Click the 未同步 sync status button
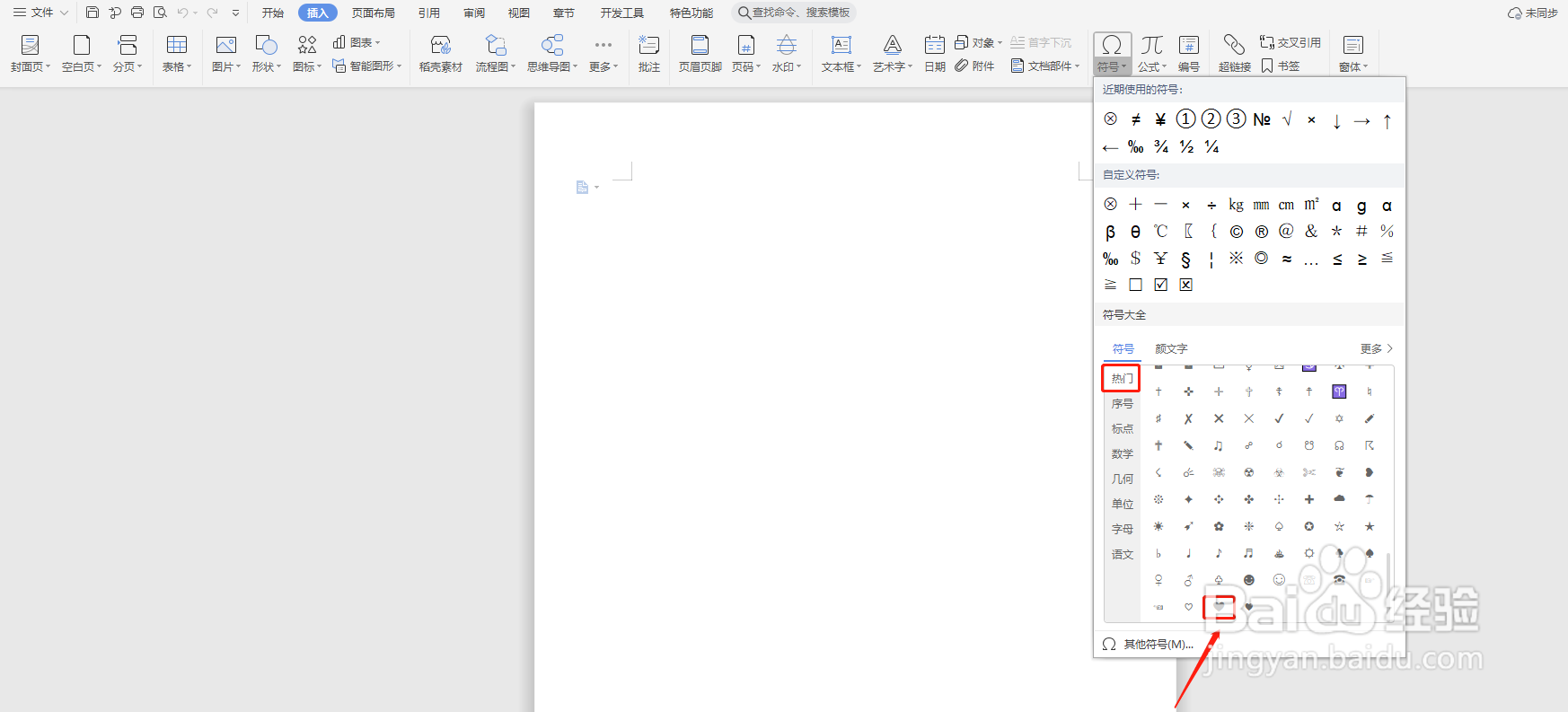This screenshot has height=712, width=1568. [x=1533, y=13]
